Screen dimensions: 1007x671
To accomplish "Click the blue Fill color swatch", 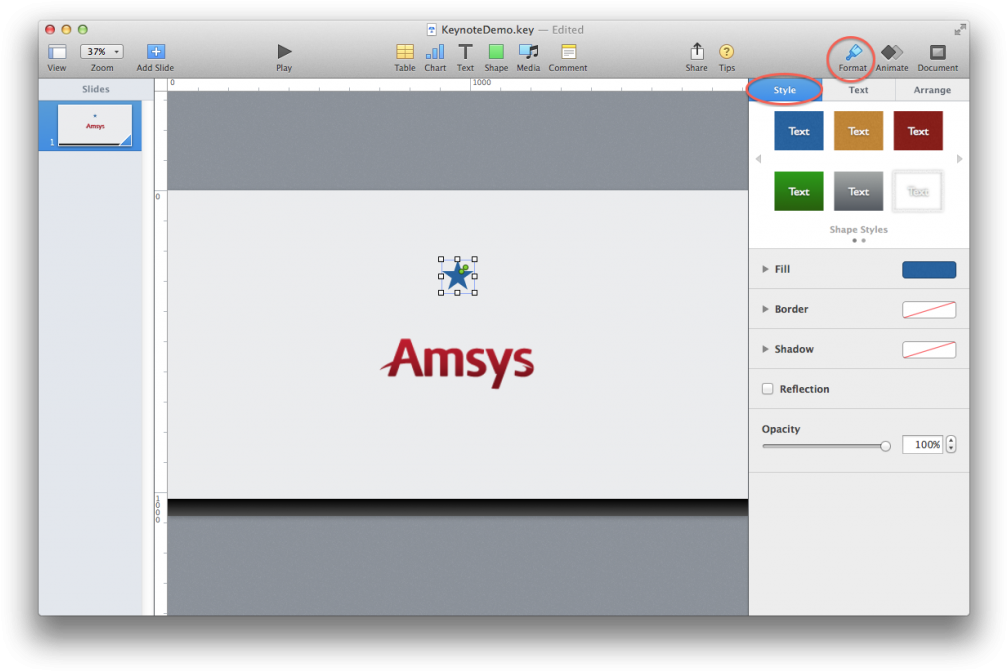I will (x=929, y=270).
